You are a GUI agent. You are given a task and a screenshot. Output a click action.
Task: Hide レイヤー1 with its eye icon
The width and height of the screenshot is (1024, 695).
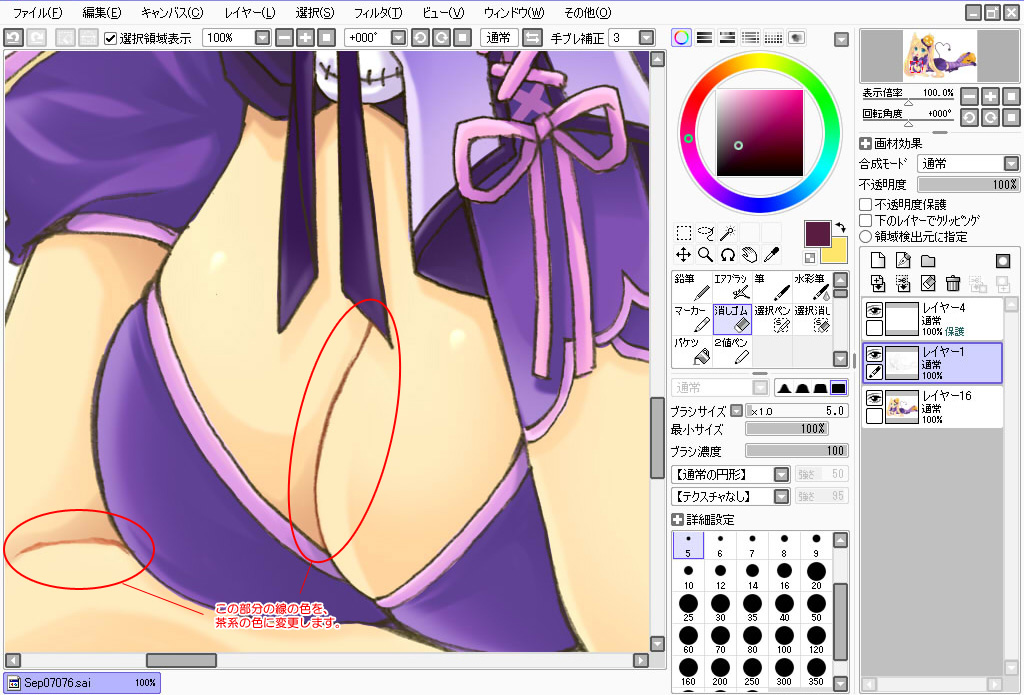click(874, 354)
